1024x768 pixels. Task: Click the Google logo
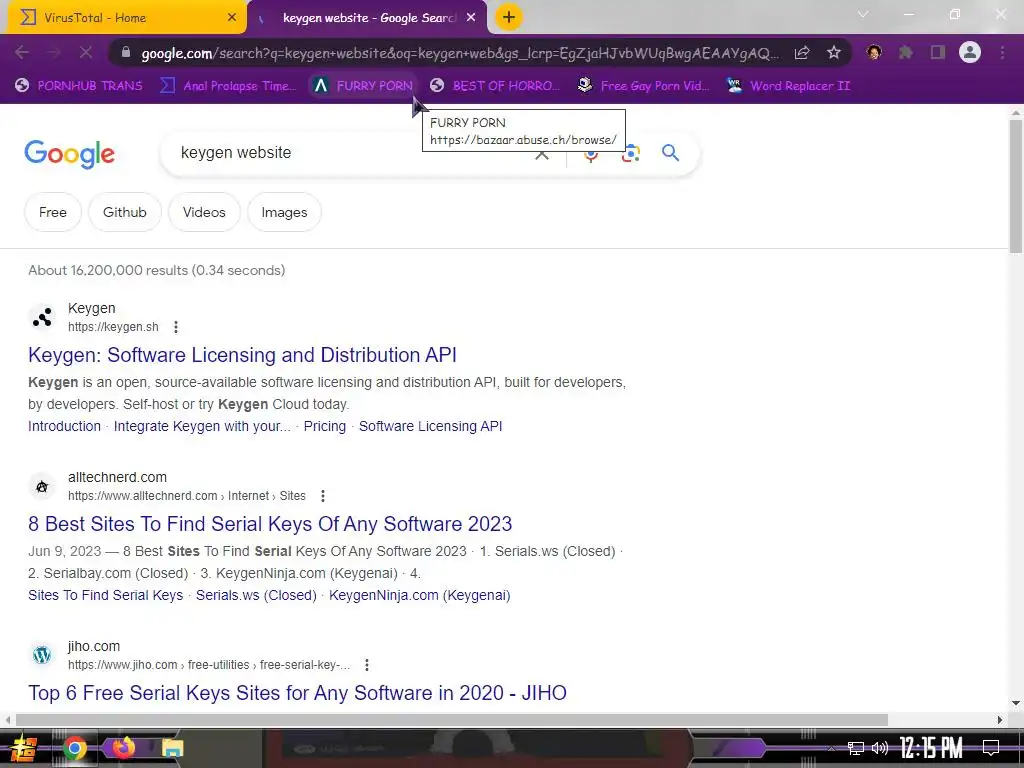point(69,154)
